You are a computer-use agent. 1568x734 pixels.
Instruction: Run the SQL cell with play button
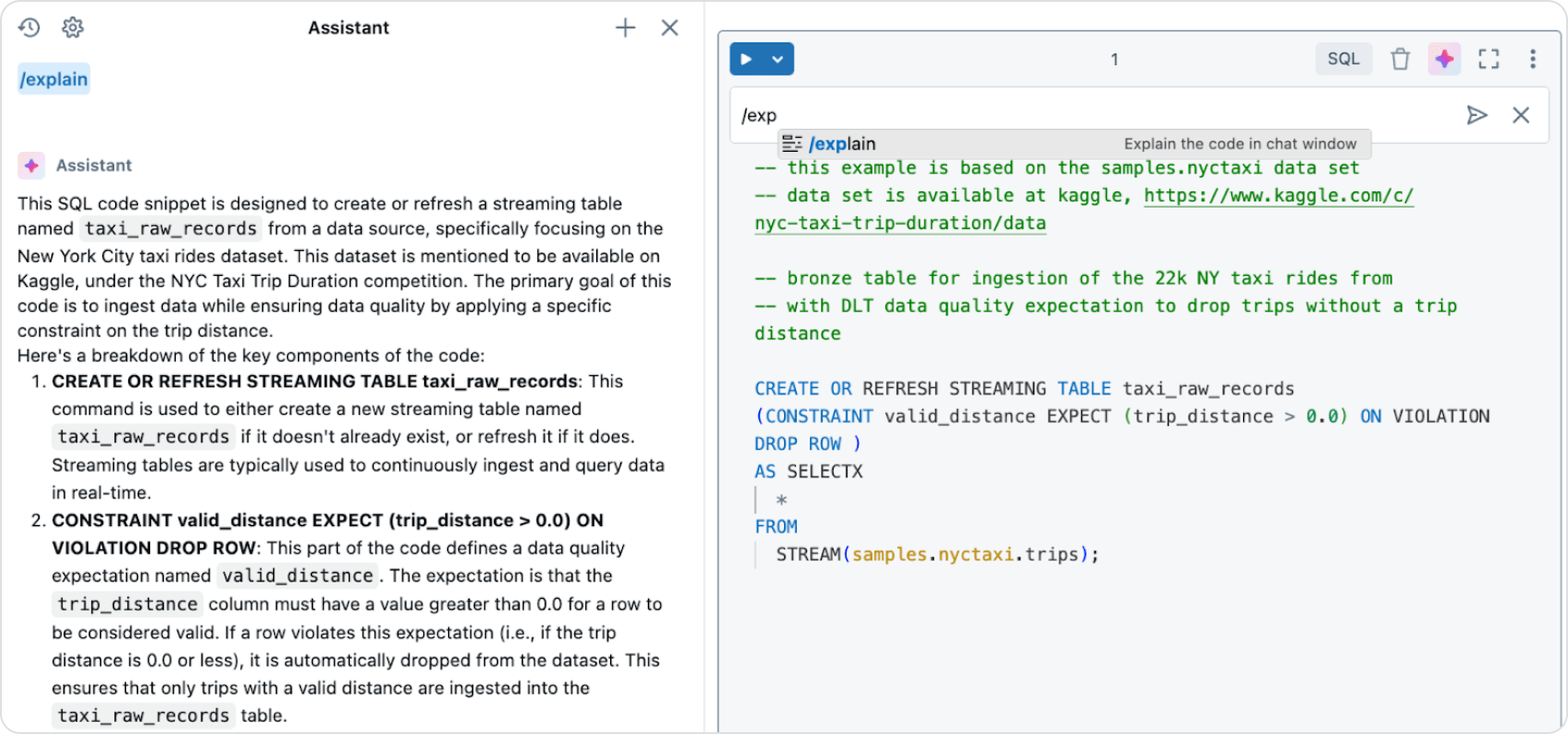[x=746, y=60]
